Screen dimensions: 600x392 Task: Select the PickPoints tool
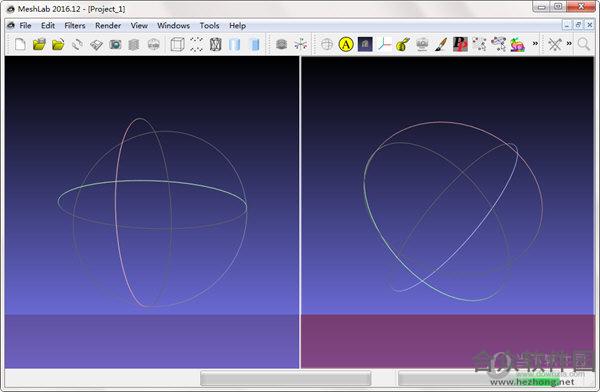click(460, 44)
